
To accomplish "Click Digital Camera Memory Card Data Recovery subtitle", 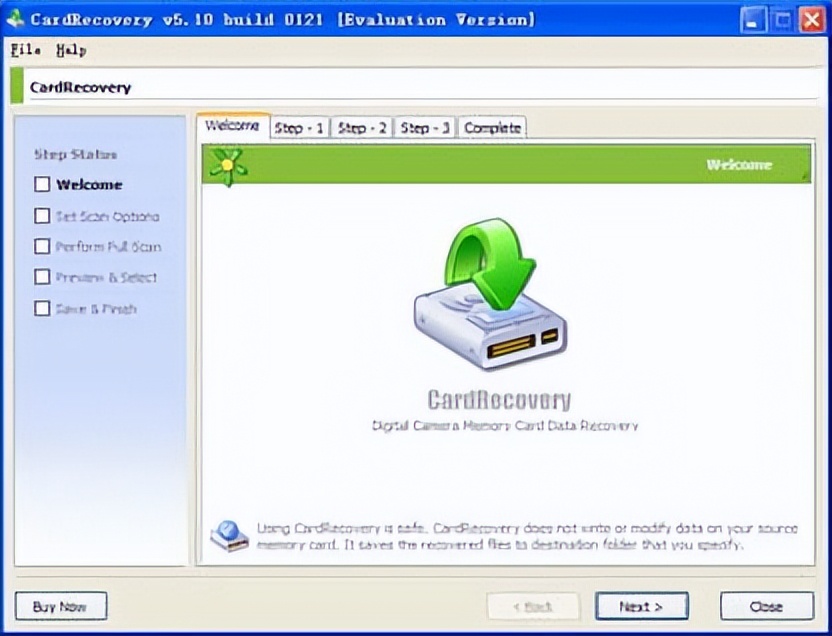I will (x=505, y=425).
